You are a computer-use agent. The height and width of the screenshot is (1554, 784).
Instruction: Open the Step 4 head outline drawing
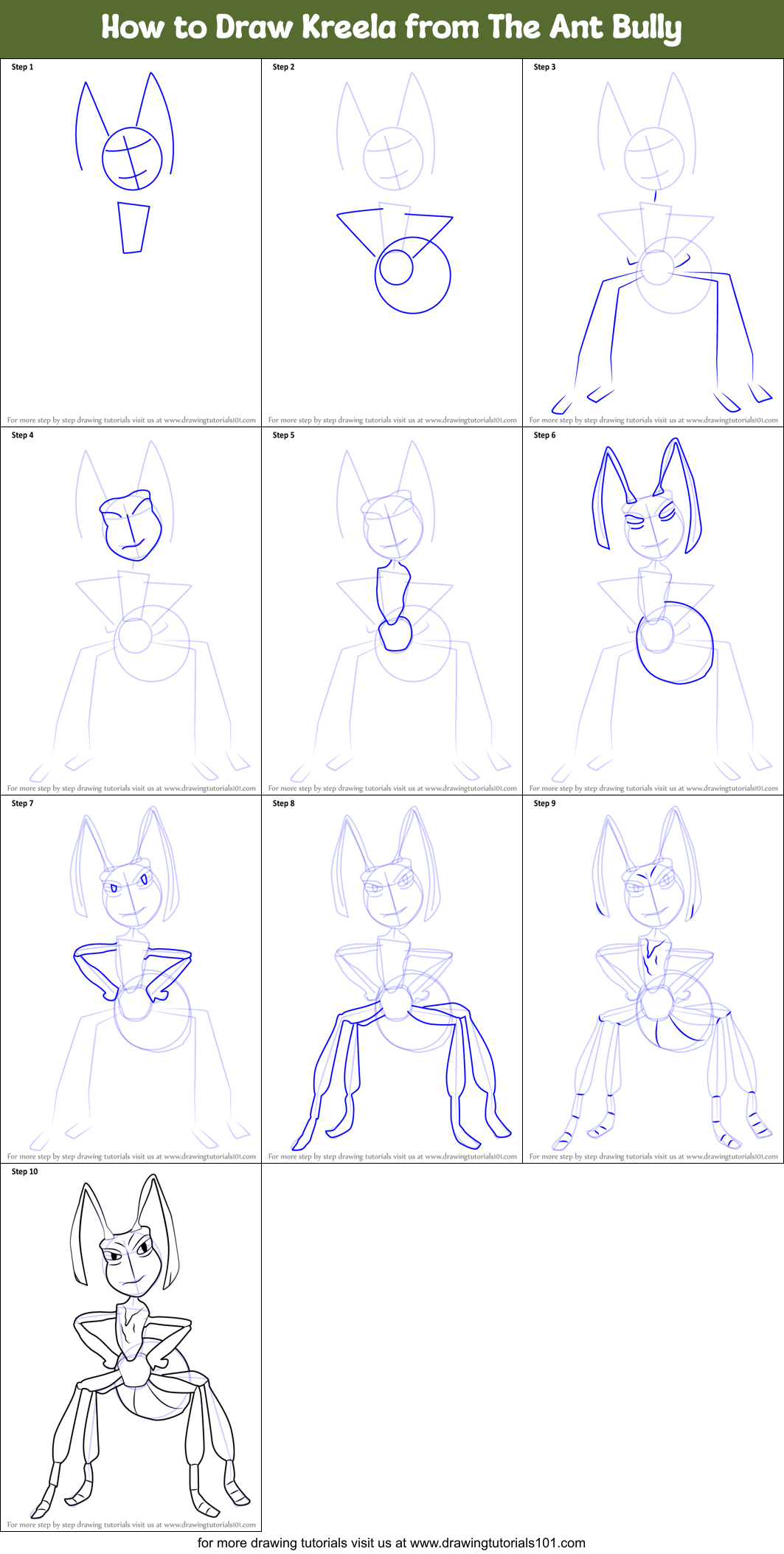coord(131,612)
